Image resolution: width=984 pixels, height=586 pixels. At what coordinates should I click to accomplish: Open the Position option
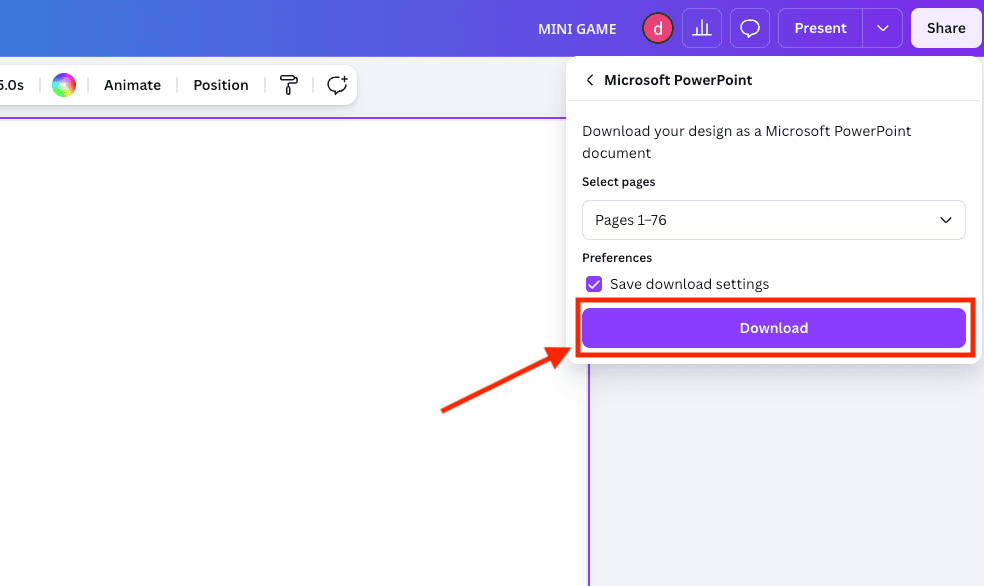pos(221,85)
